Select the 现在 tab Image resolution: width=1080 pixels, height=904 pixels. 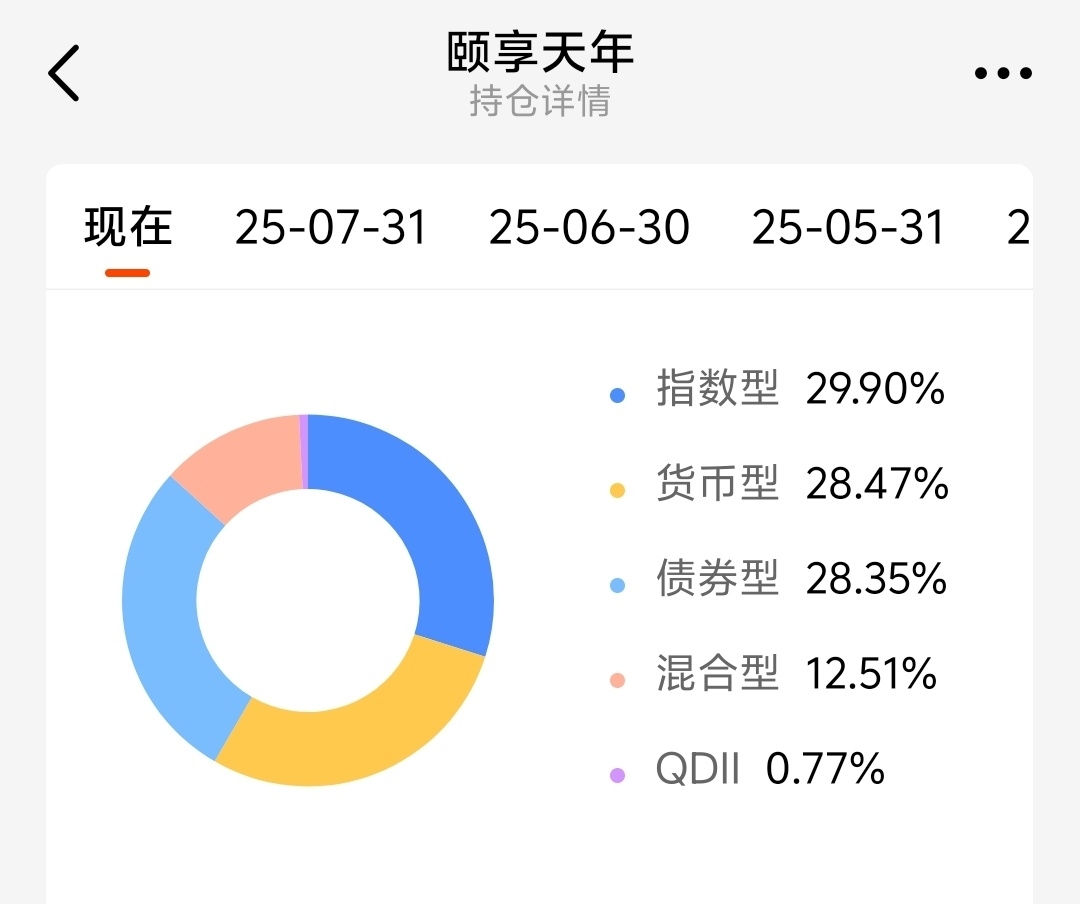coord(128,227)
